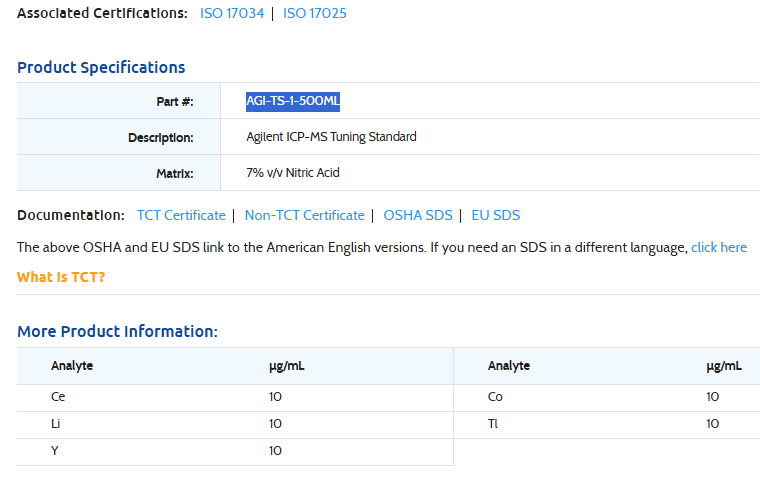The width and height of the screenshot is (760, 501).
Task: Click the 'Agilent ICP-MS Tuning Standard' description text
Action: [331, 137]
